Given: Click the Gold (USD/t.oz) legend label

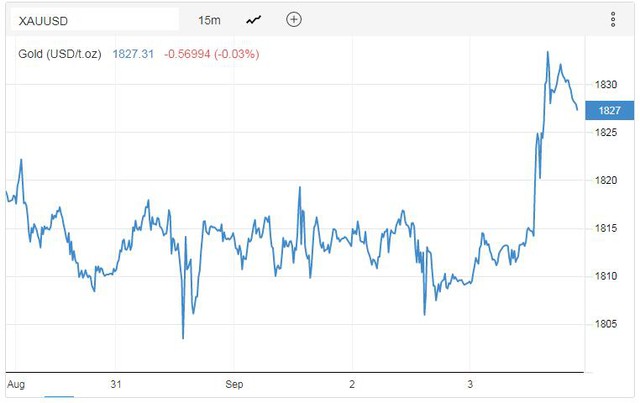Looking at the screenshot, I should point(60,54).
